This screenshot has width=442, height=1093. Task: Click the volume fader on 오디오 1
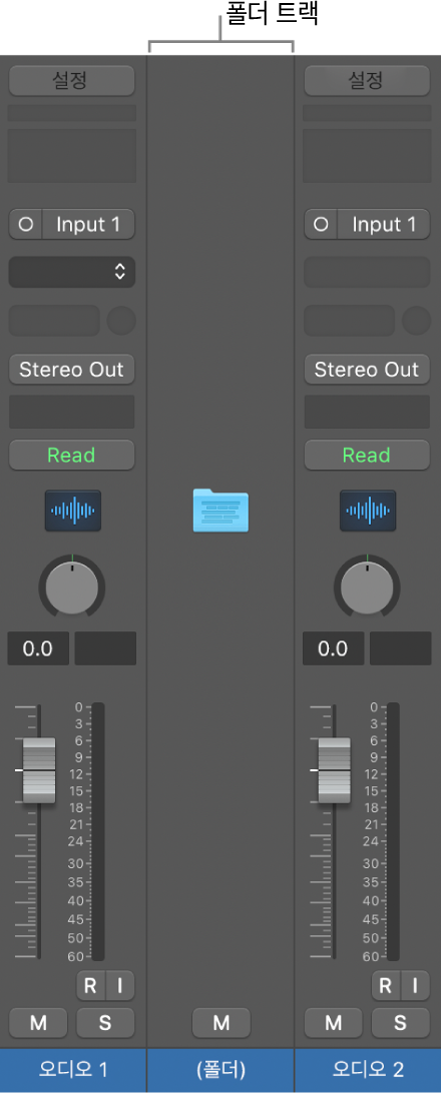pyautogui.click(x=38, y=770)
